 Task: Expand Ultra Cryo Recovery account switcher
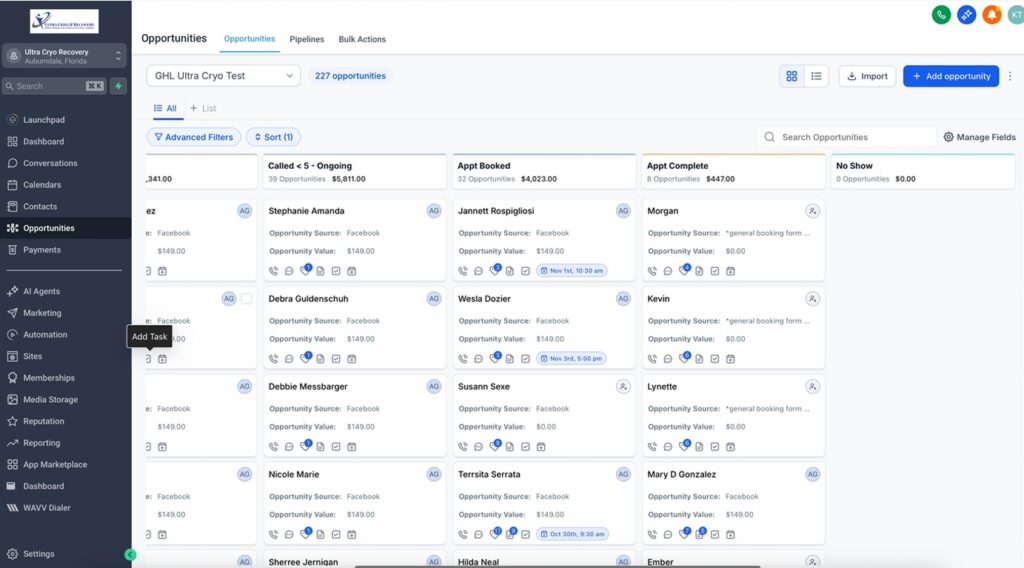click(65, 56)
